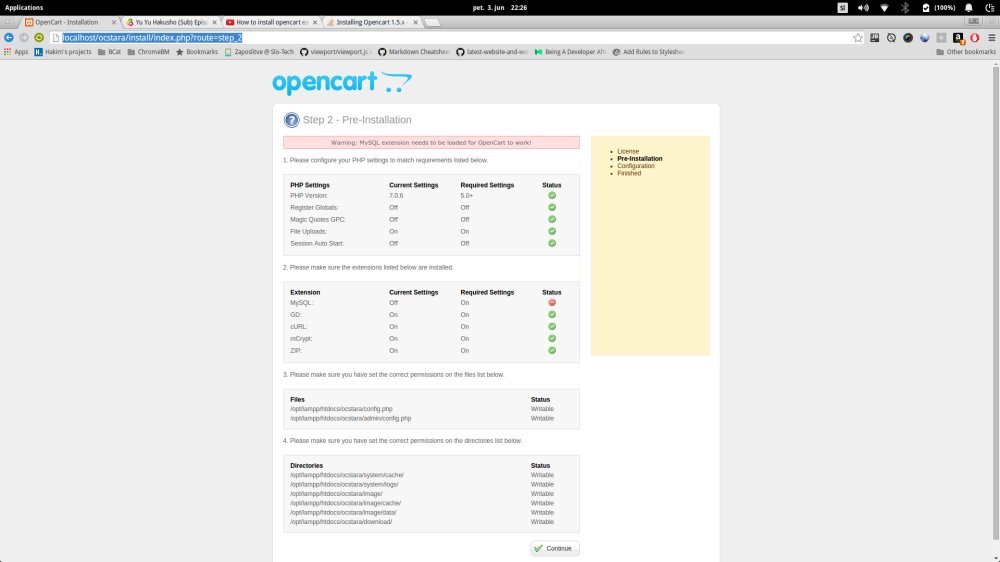Click the volume speaker icon in system tray

(862, 7)
